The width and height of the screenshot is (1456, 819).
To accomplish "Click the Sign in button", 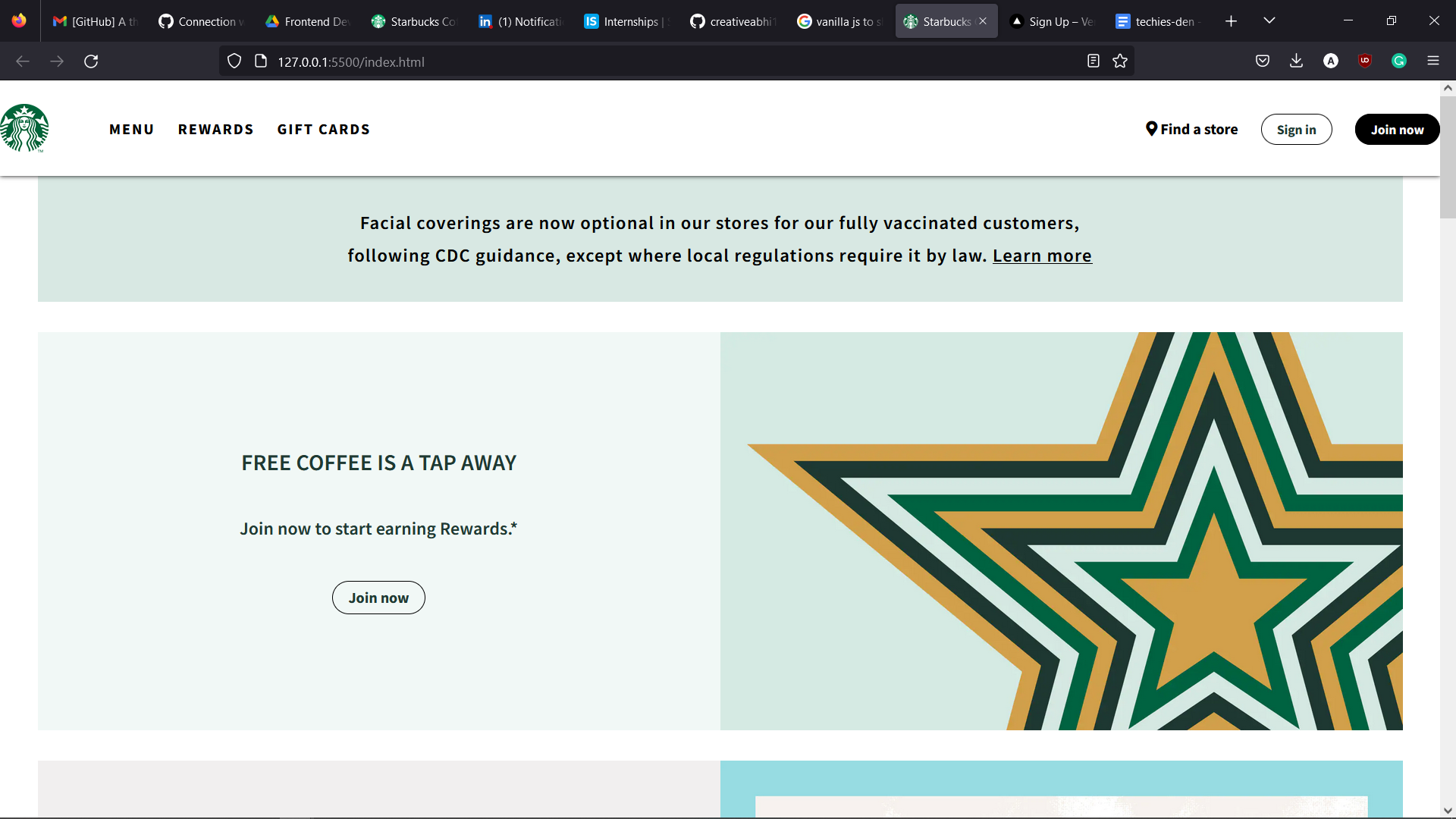I will (x=1296, y=130).
